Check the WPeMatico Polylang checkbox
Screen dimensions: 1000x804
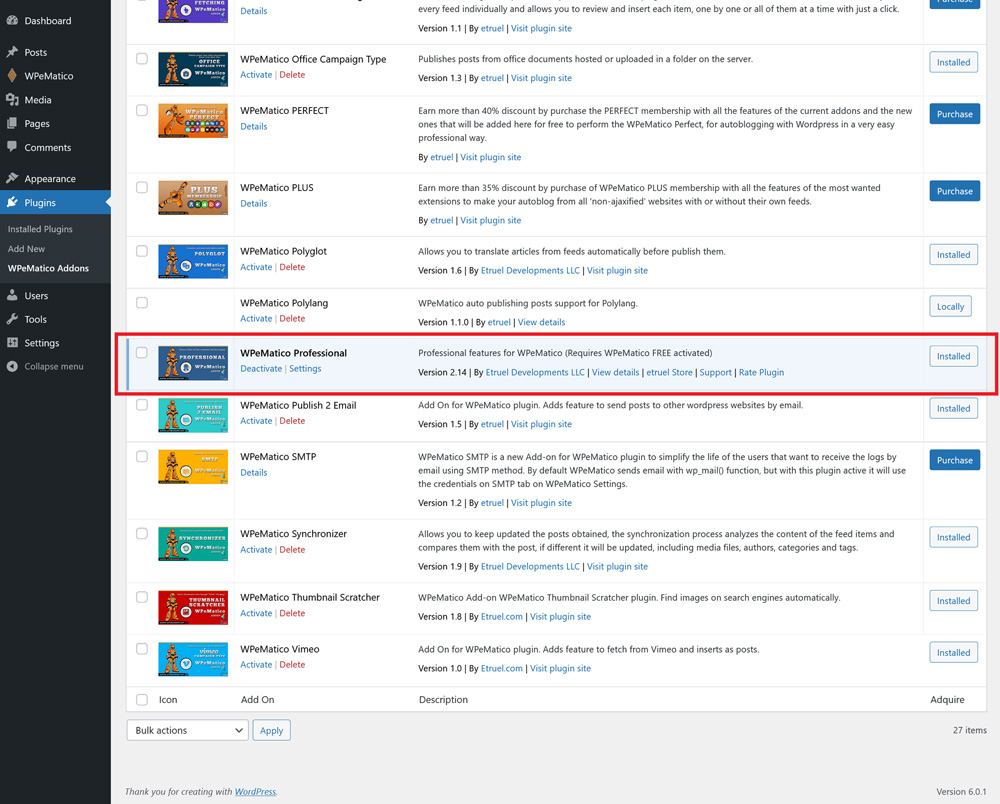[142, 303]
